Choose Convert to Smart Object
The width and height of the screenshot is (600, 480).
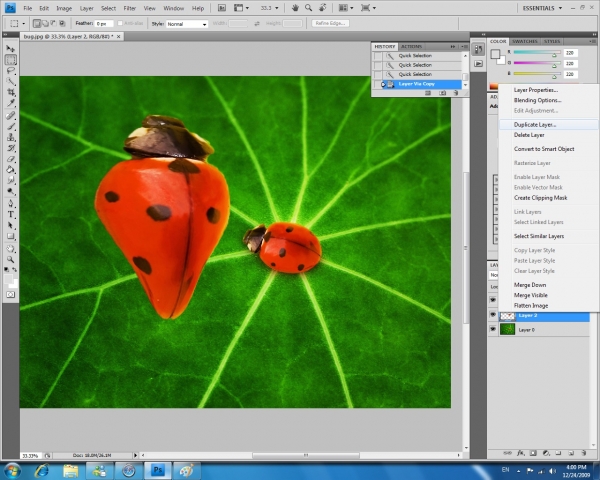tap(548, 149)
